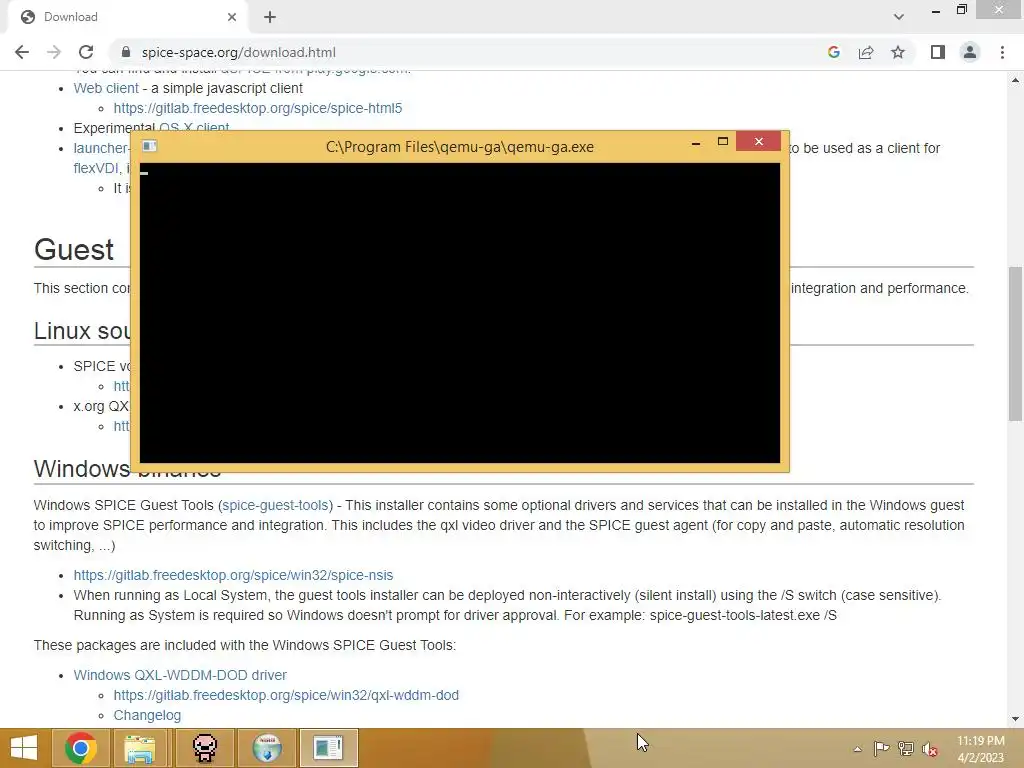The height and width of the screenshot is (768, 1024).
Task: Click the muted volume tray icon
Action: [x=929, y=749]
